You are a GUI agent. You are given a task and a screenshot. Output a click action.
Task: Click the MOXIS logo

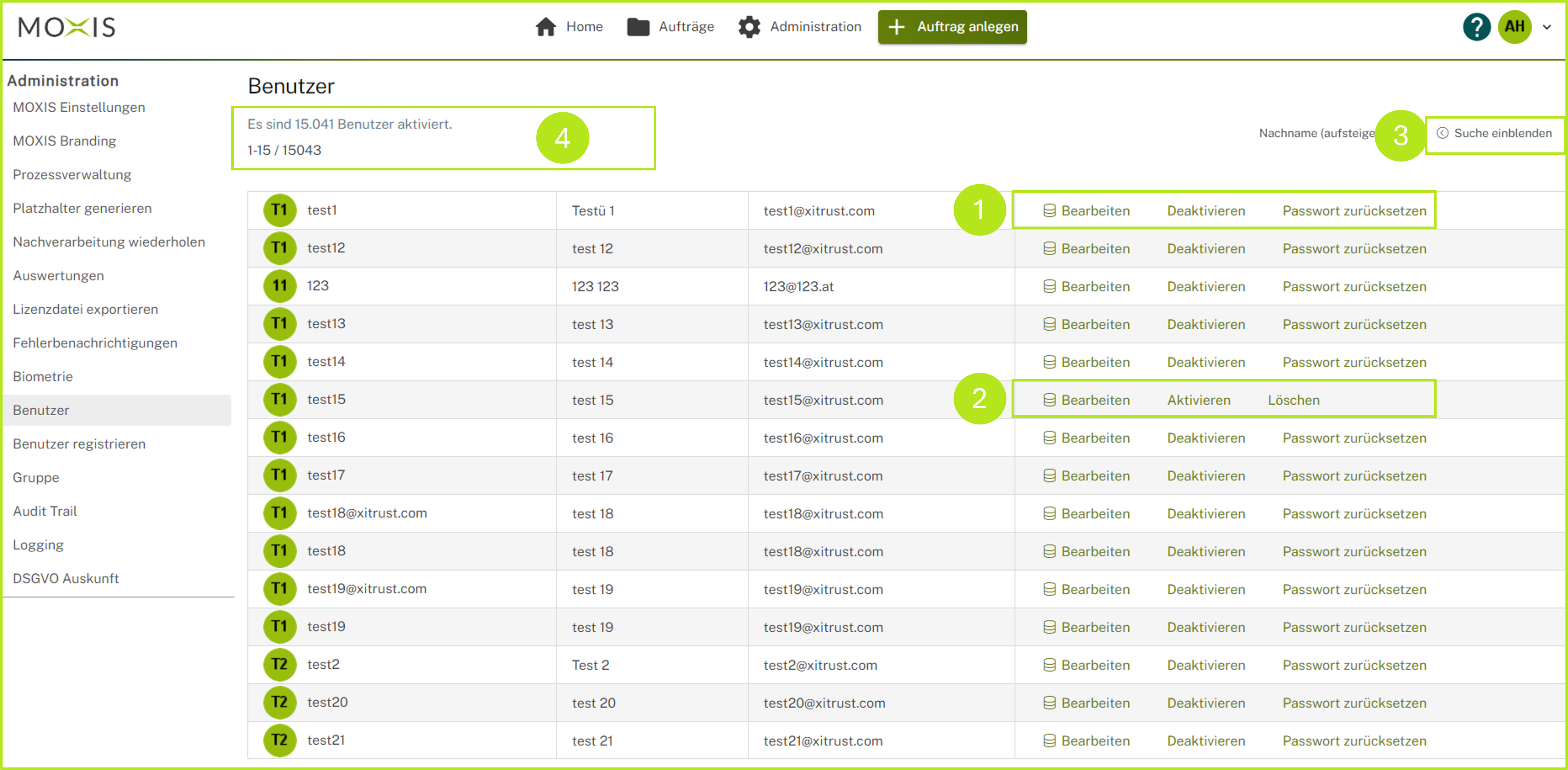(x=66, y=27)
